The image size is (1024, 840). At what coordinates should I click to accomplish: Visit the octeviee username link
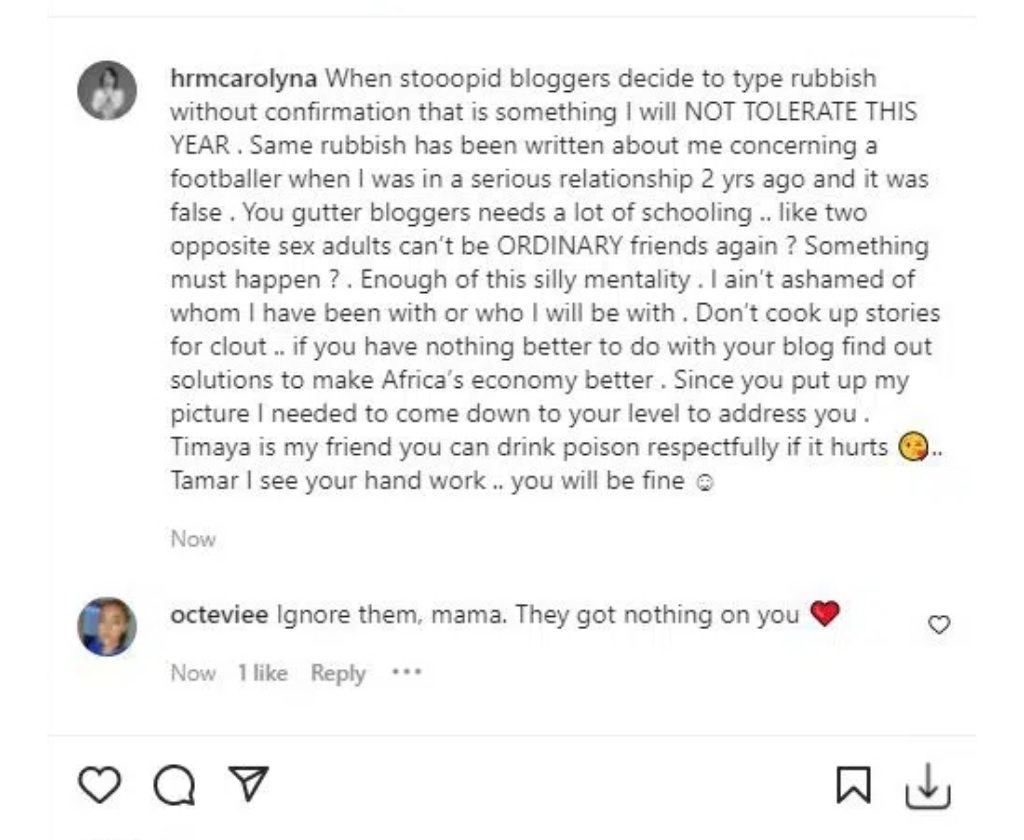pos(219,614)
